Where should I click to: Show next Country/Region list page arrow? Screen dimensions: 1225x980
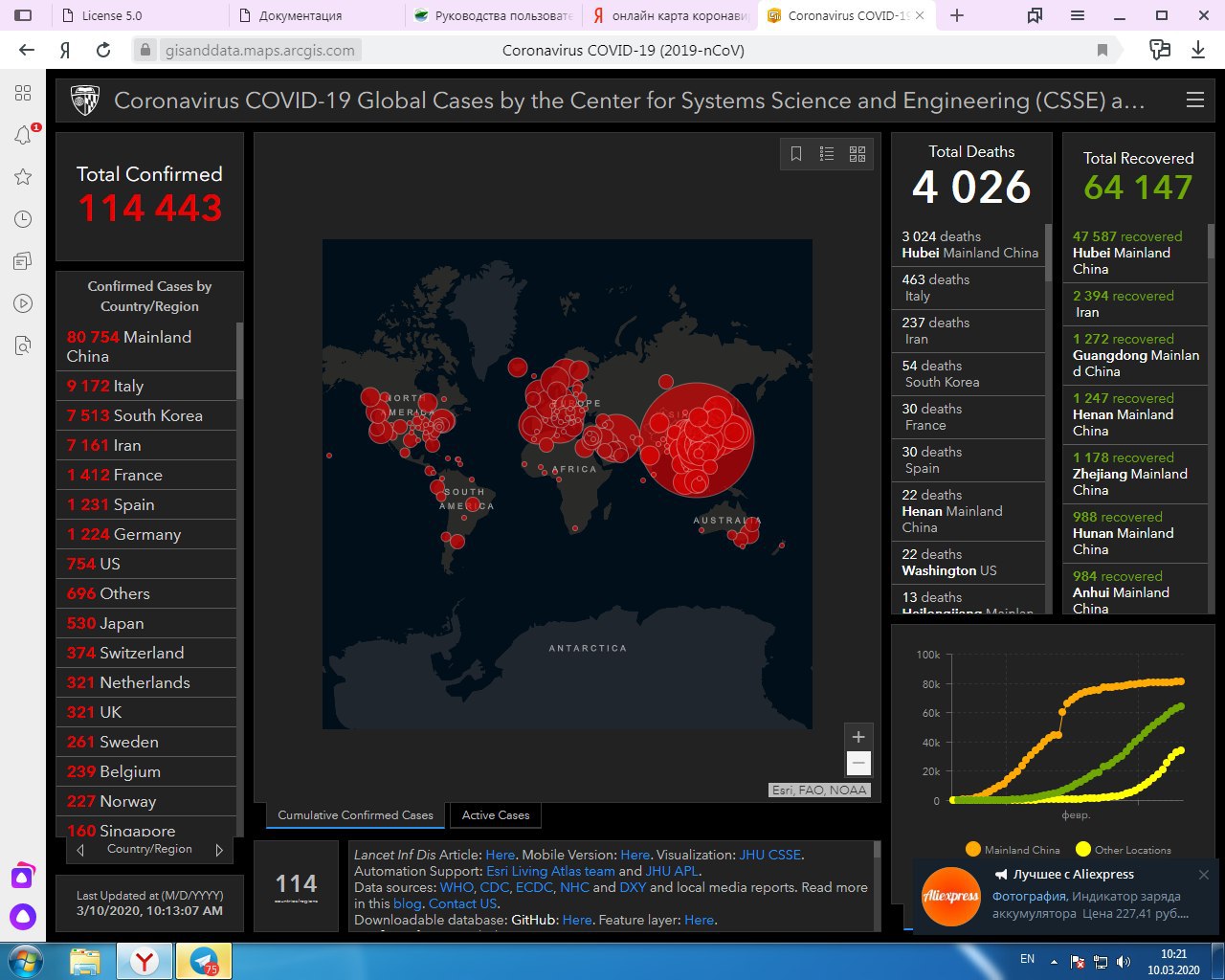pyautogui.click(x=219, y=850)
